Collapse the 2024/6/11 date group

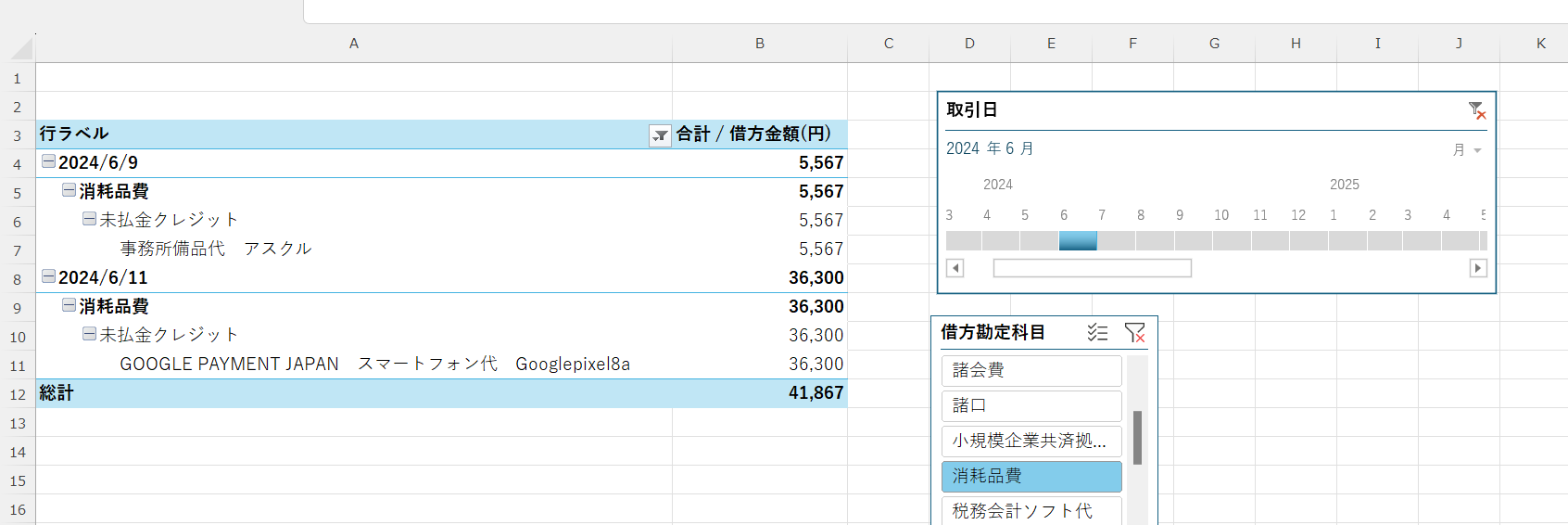pyautogui.click(x=48, y=276)
